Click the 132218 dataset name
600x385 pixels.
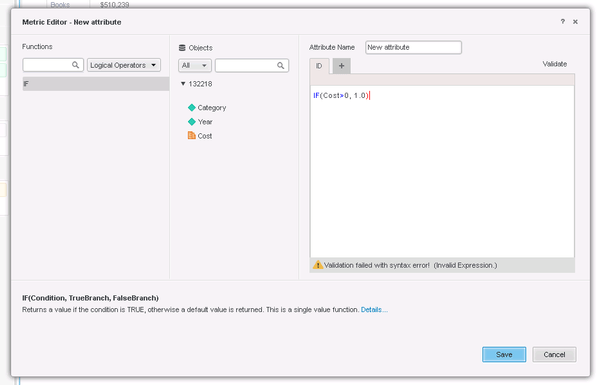point(200,84)
